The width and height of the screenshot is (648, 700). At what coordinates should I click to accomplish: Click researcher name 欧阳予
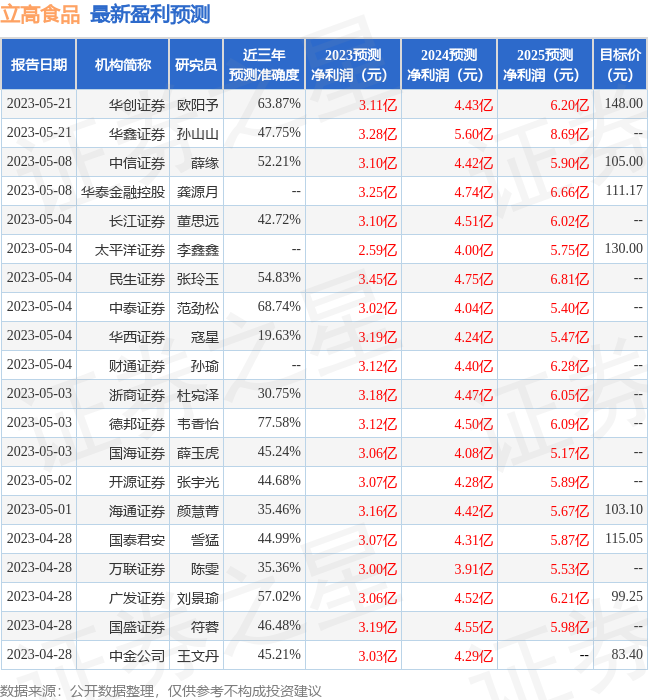pos(198,105)
